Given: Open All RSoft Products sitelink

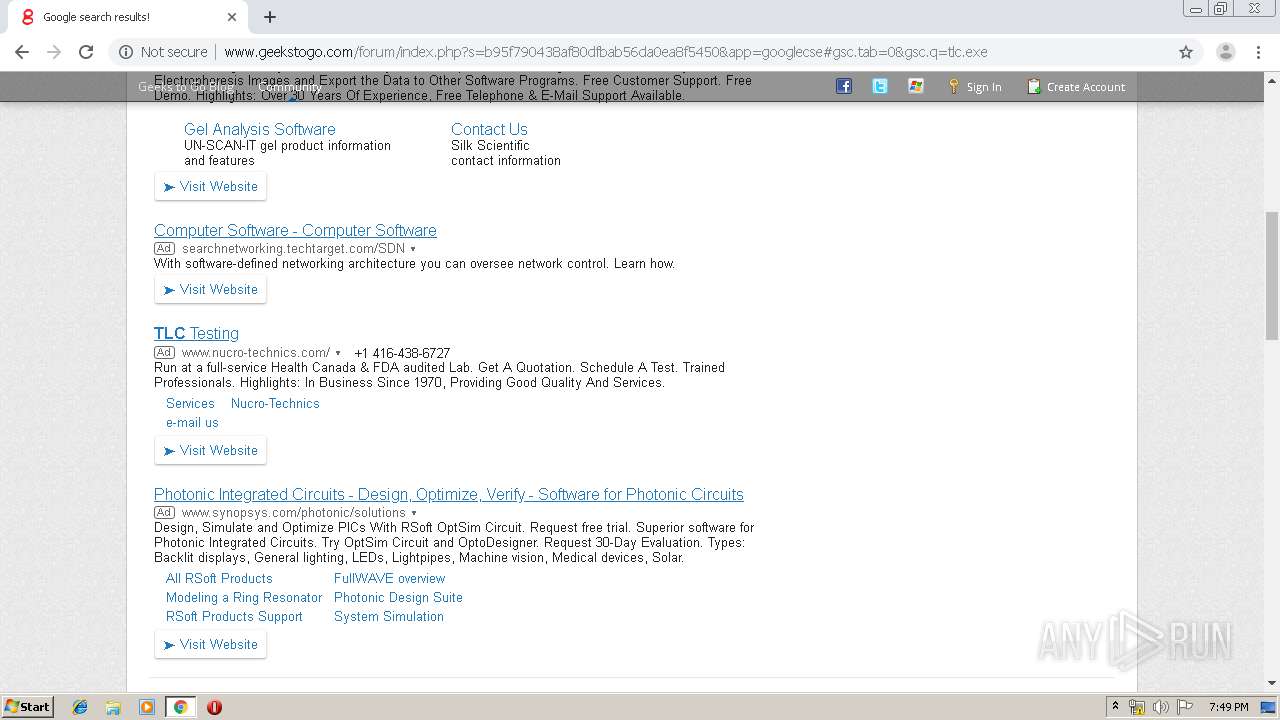Looking at the screenshot, I should pos(219,579).
